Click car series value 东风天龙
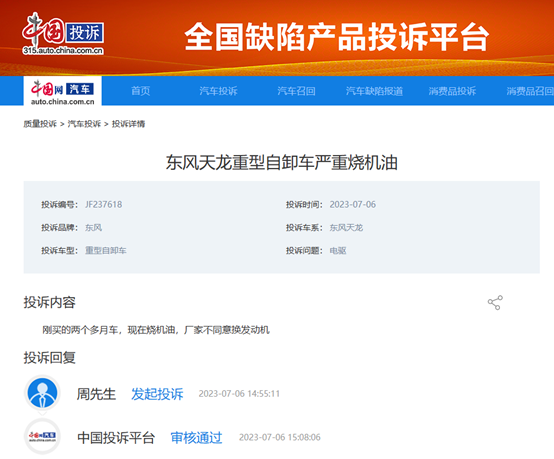This screenshot has height=459, width=554. (x=346, y=228)
